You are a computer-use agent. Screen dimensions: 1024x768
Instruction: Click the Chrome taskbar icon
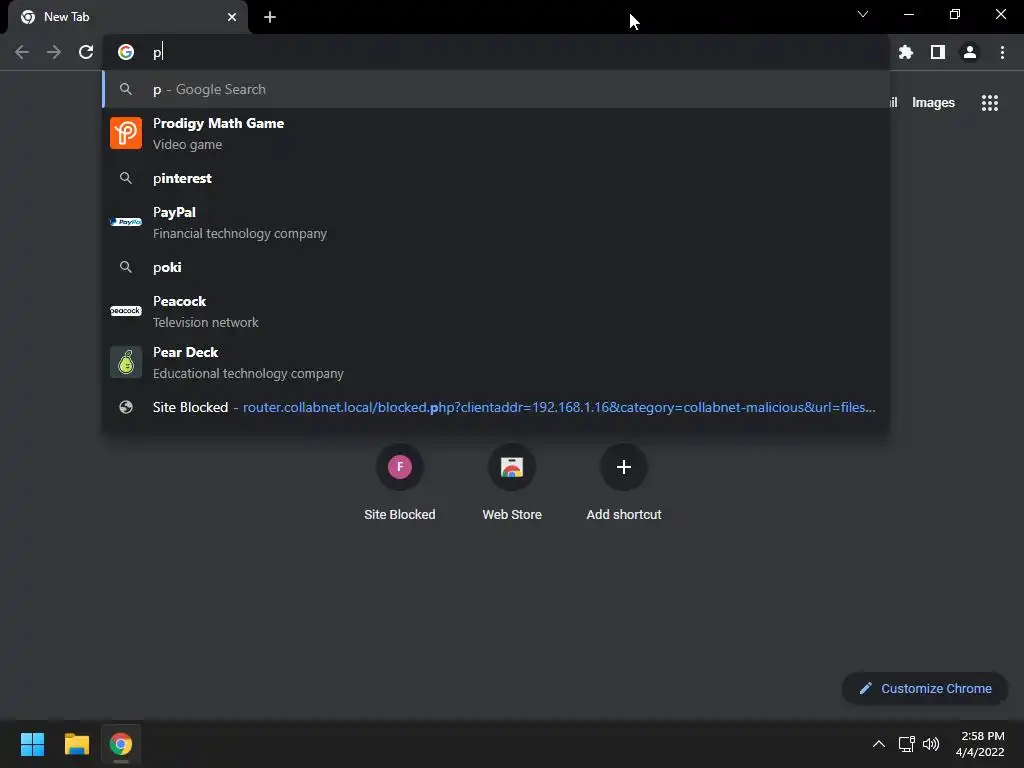point(121,744)
